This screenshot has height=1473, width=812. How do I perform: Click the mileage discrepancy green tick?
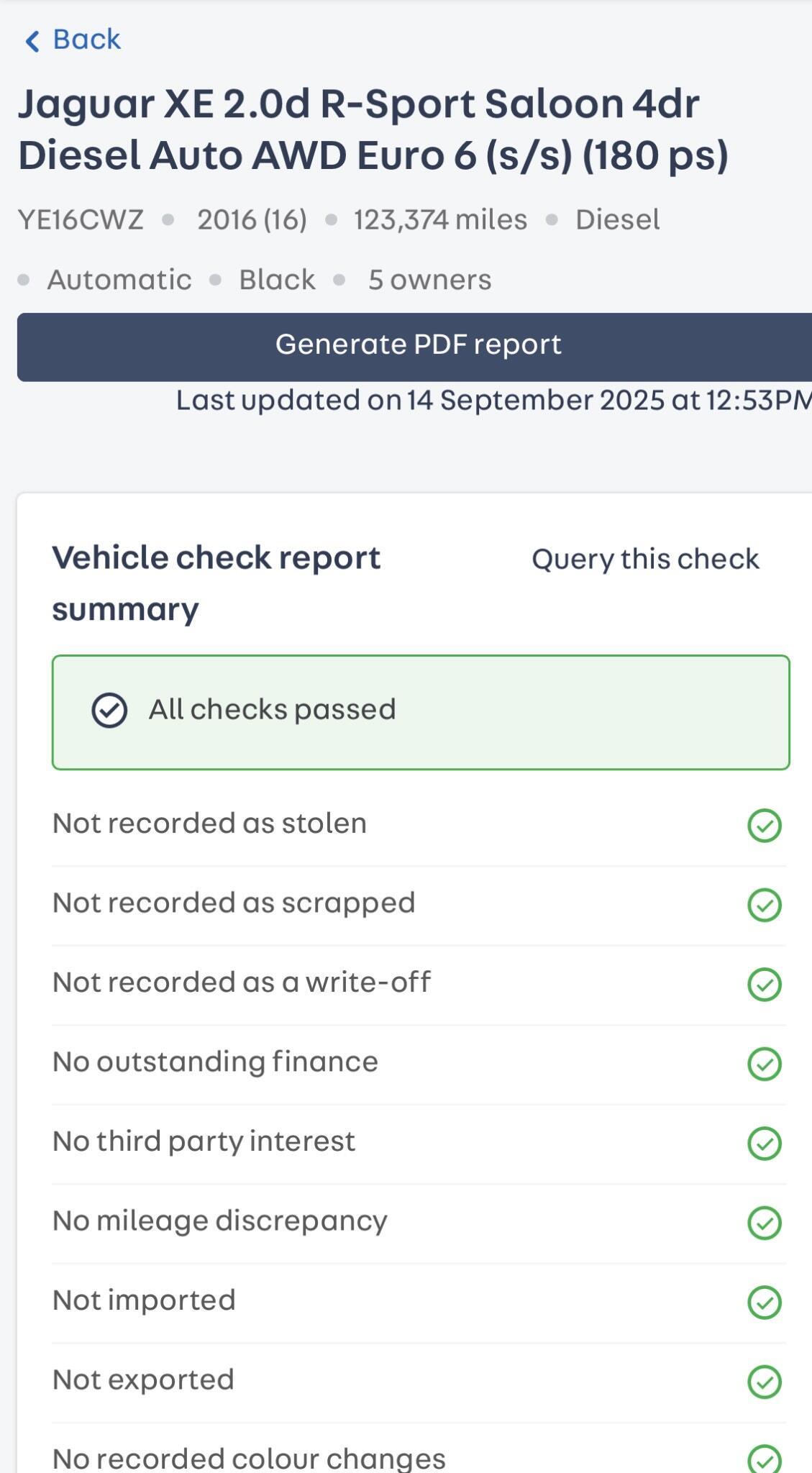point(764,1223)
